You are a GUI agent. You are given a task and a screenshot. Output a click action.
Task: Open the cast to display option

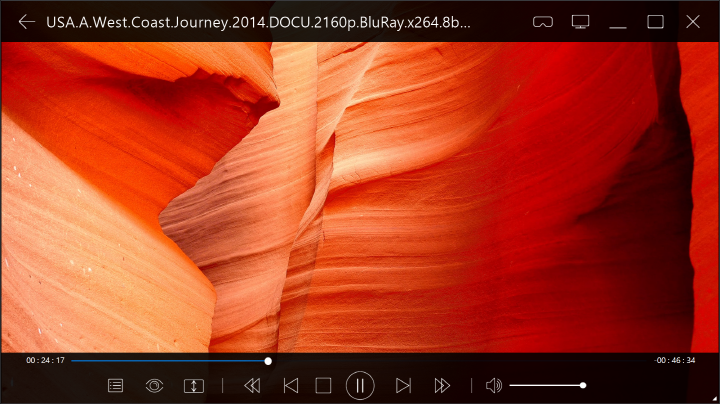pos(580,21)
